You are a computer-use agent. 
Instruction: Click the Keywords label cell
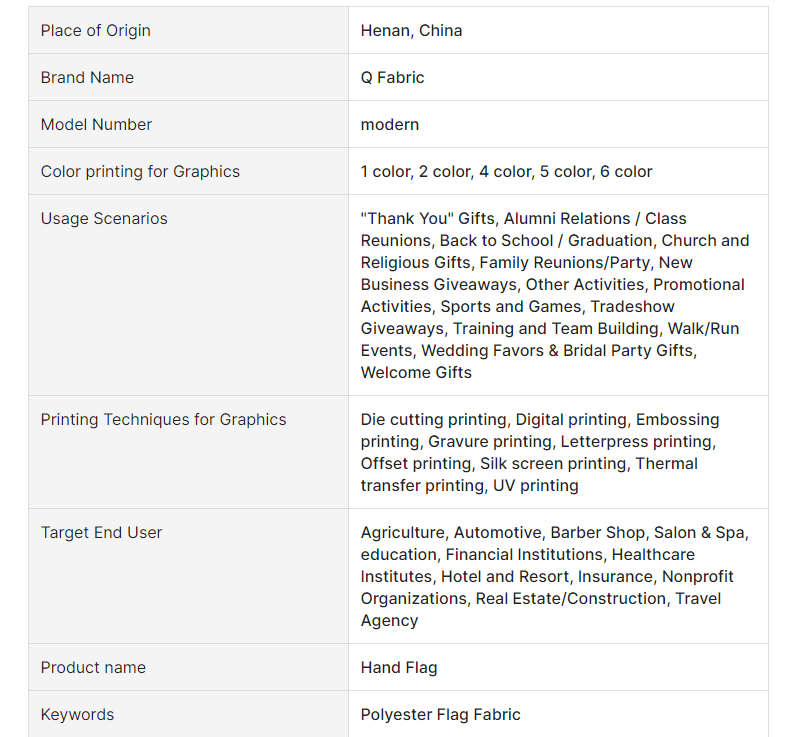(188, 714)
